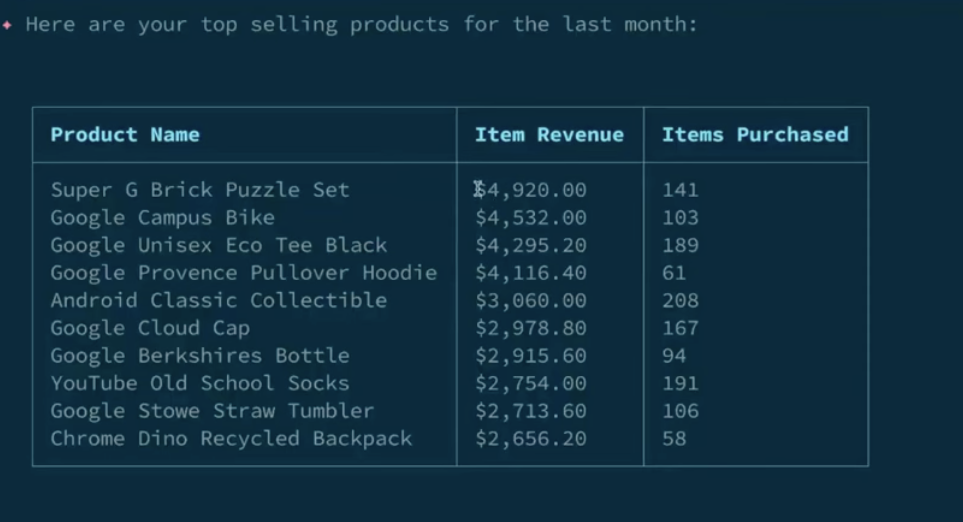Click the 208 items purchased value
Viewport: 963px width, 522px height.
click(x=680, y=300)
